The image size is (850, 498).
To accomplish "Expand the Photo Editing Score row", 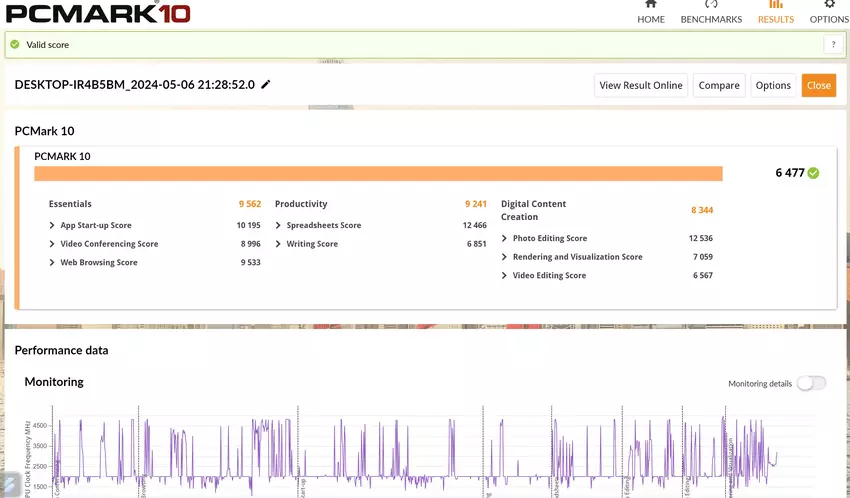I will tap(504, 239).
